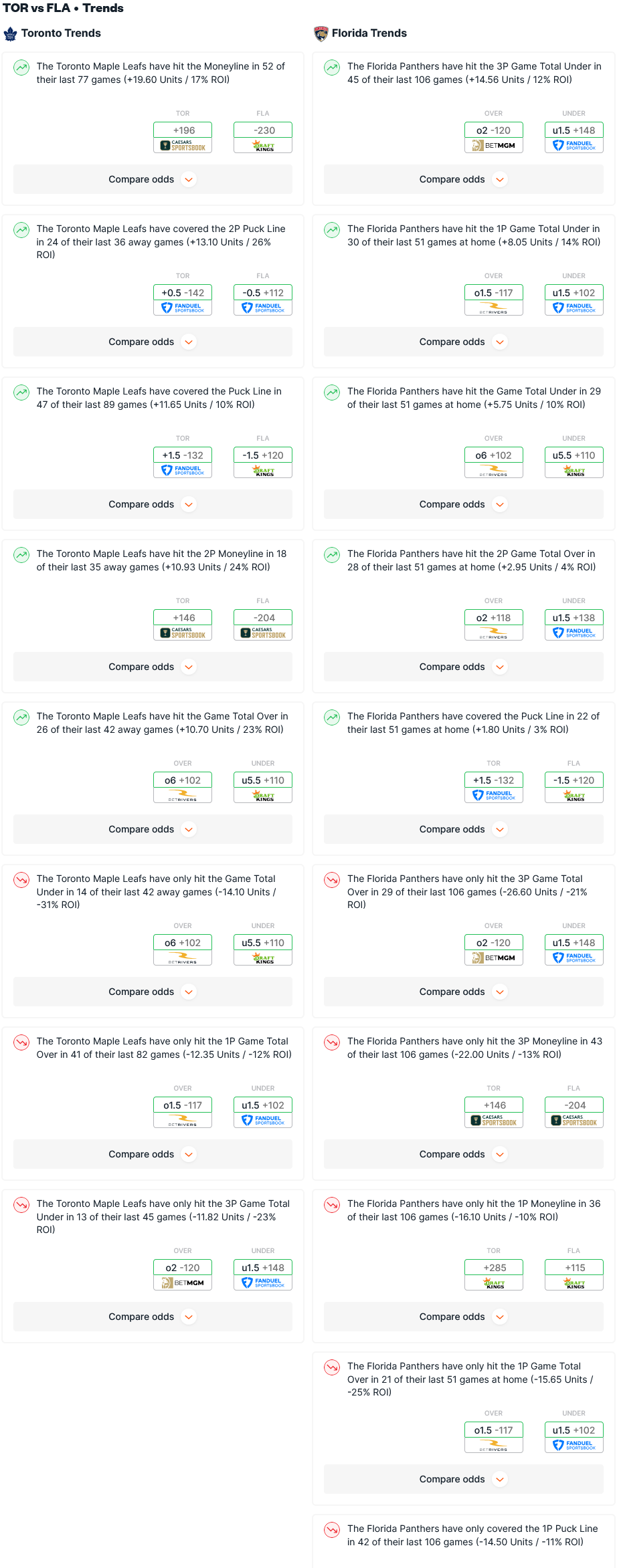Click FanDuel logo under u1.5 +148 in first Florida card
The height and width of the screenshot is (1568, 617).
[574, 146]
